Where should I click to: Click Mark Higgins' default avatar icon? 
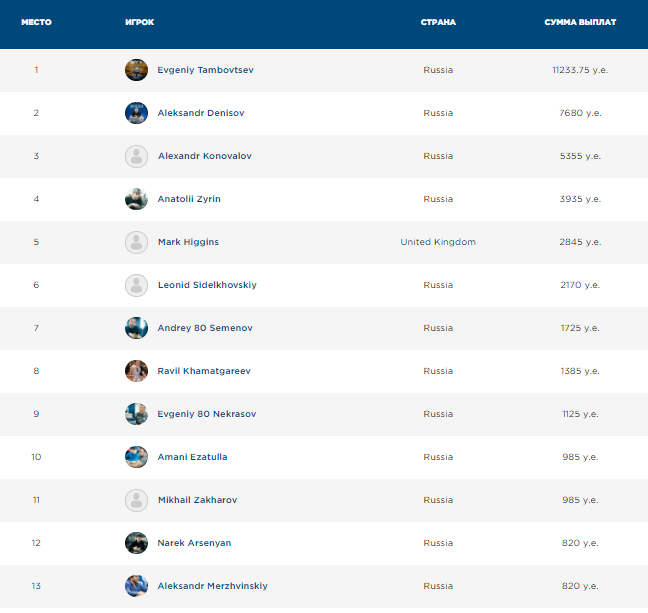click(136, 242)
